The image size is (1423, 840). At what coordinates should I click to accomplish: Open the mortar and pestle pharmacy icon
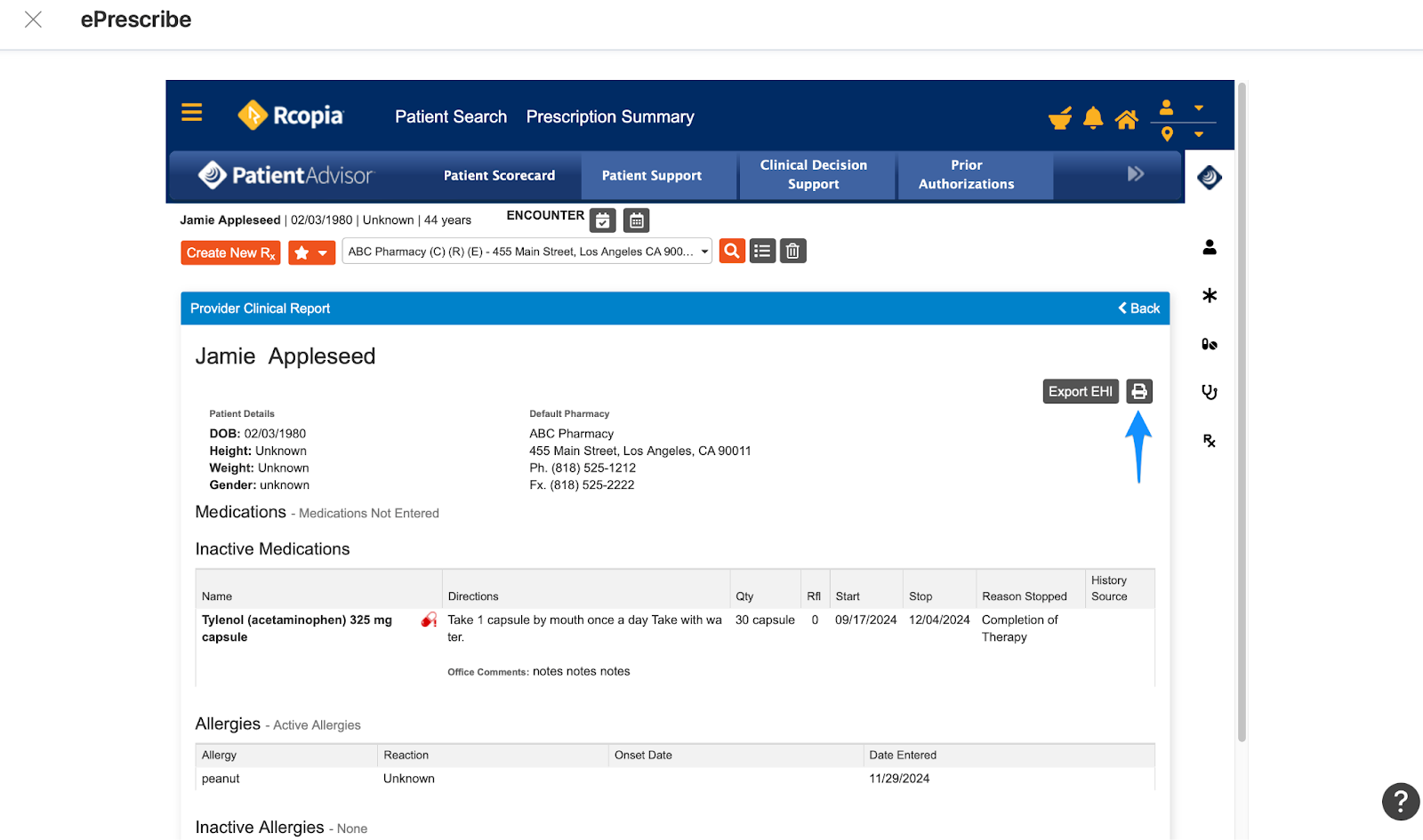pyautogui.click(x=1060, y=118)
